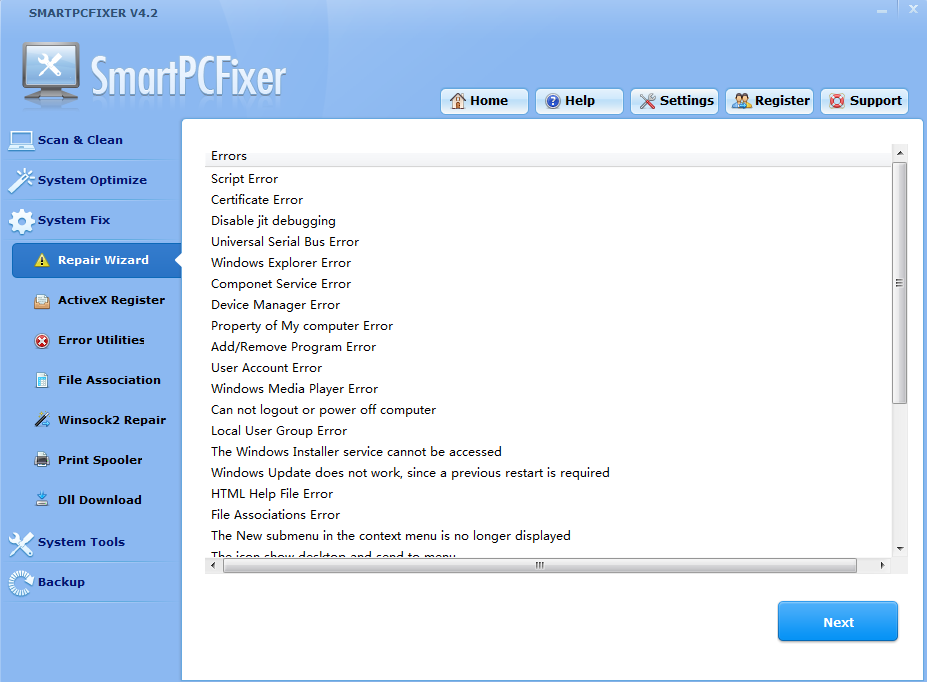This screenshot has width=927, height=682.
Task: Click the vertical scrollbar down arrow
Action: coord(900,549)
